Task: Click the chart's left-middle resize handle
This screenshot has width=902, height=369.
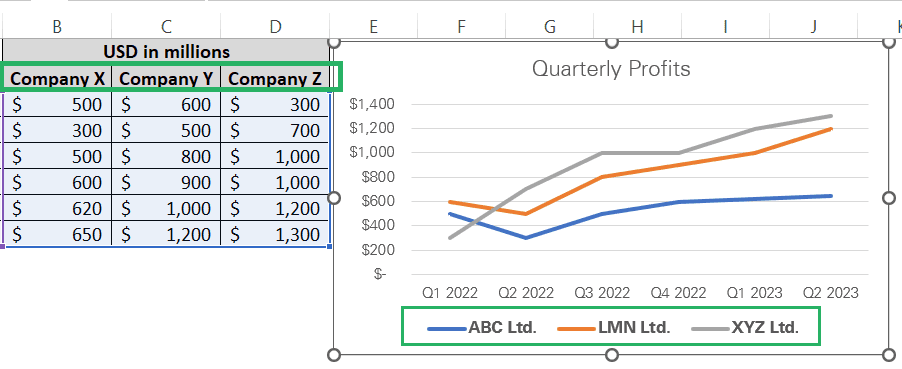Action: click(334, 198)
